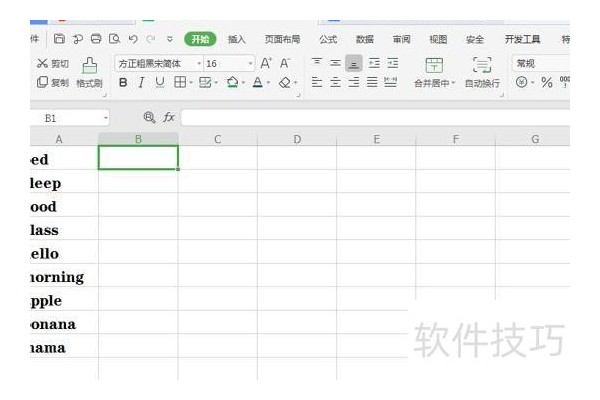Click the cell containing 'morning'
This screenshot has height=400, width=600.
pos(64,275)
